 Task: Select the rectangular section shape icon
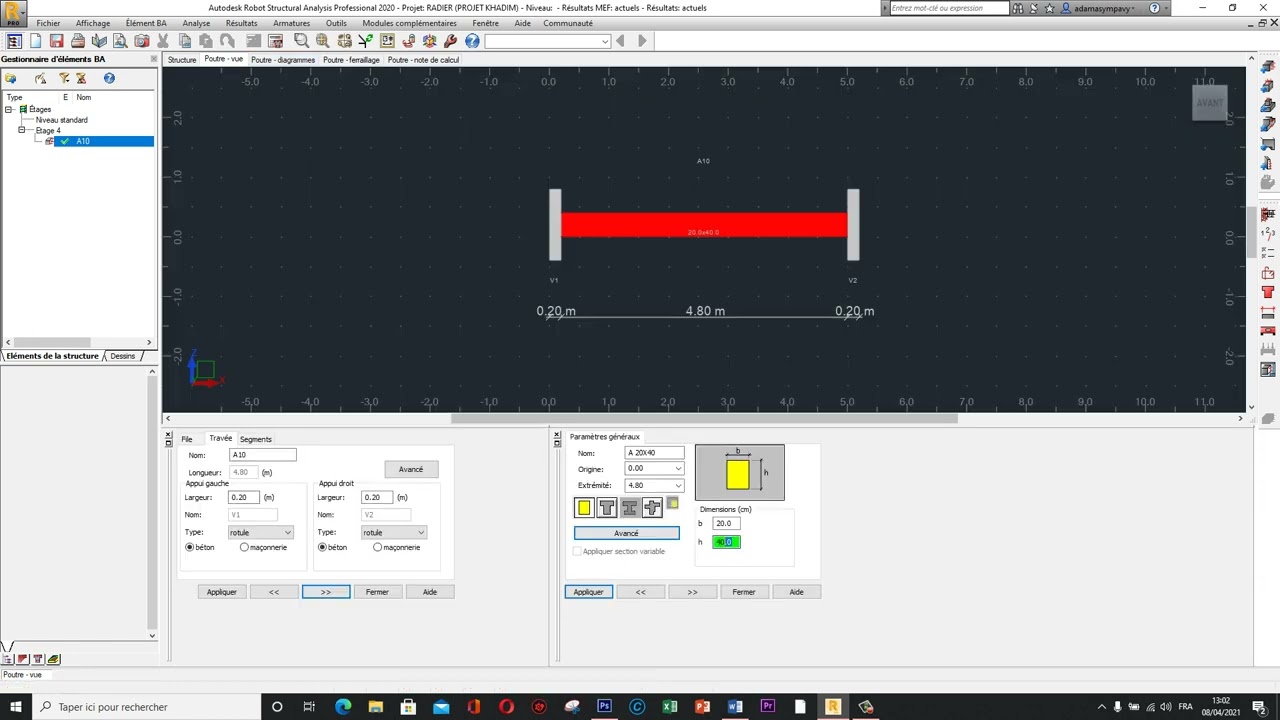[x=584, y=508]
